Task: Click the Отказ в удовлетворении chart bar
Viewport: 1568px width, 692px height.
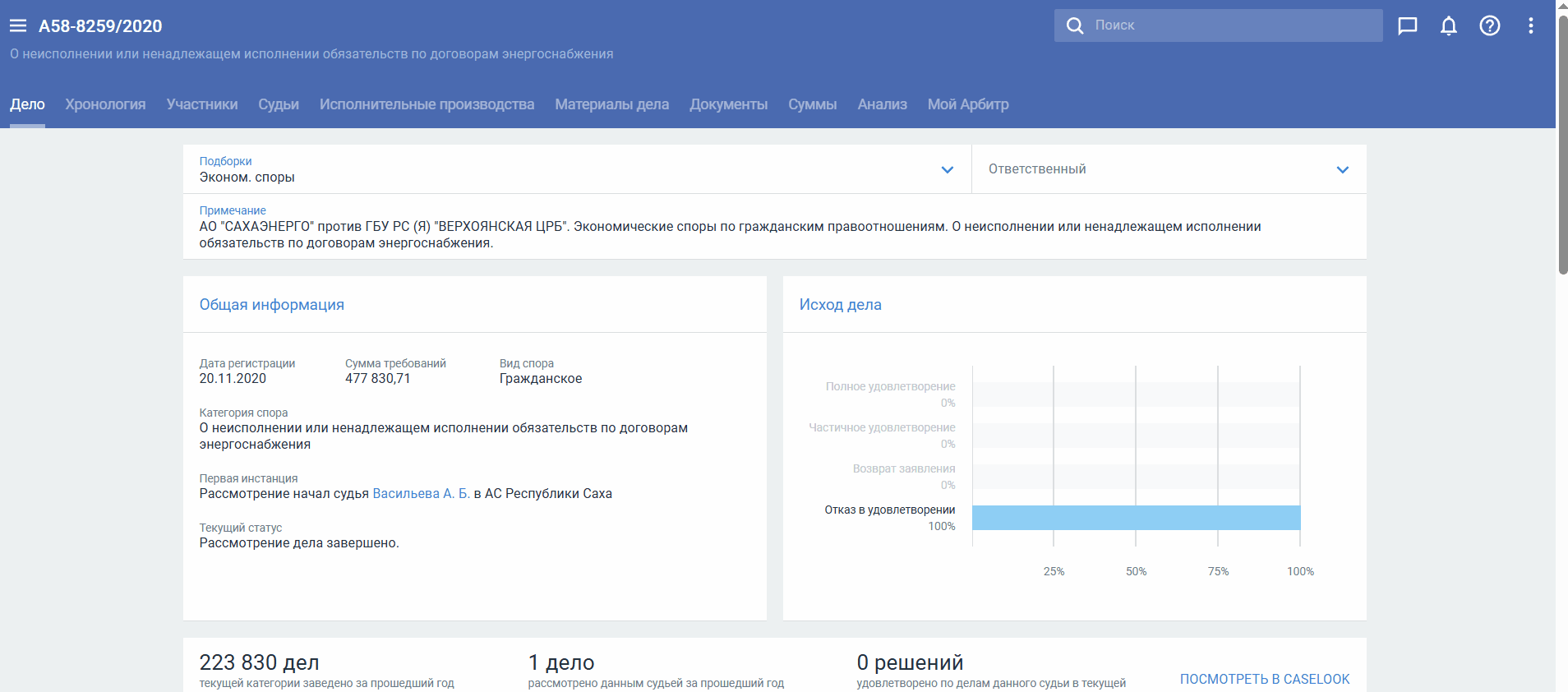Action: tap(1136, 518)
